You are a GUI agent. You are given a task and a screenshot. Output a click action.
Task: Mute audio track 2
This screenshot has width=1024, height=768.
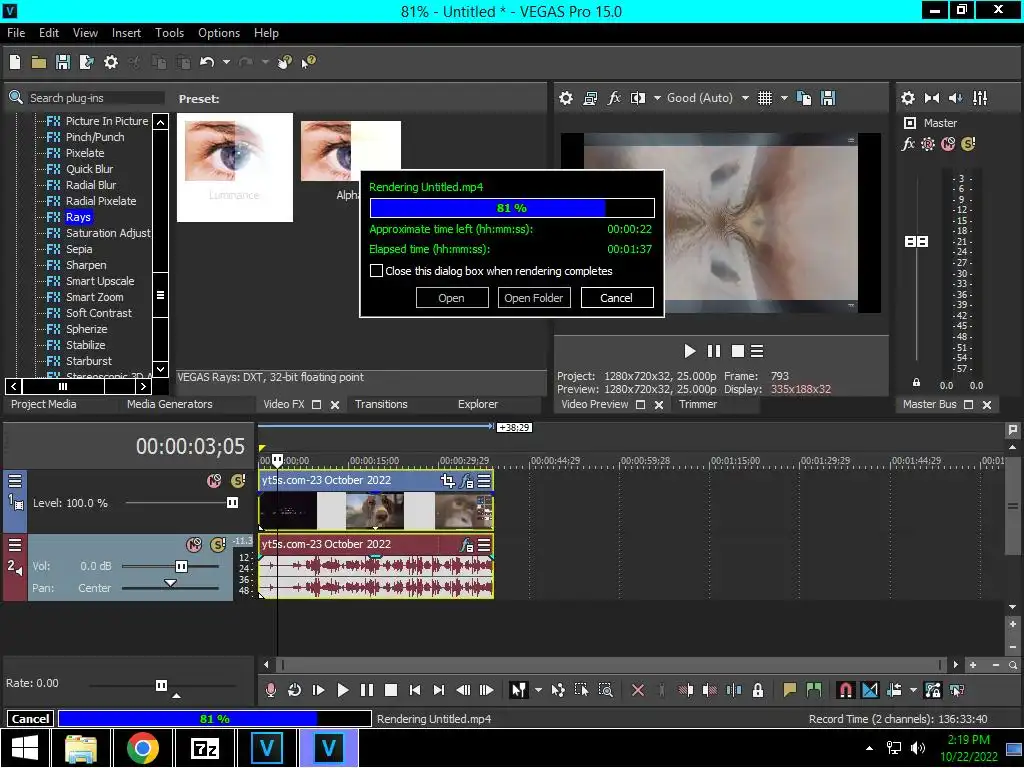pos(194,545)
